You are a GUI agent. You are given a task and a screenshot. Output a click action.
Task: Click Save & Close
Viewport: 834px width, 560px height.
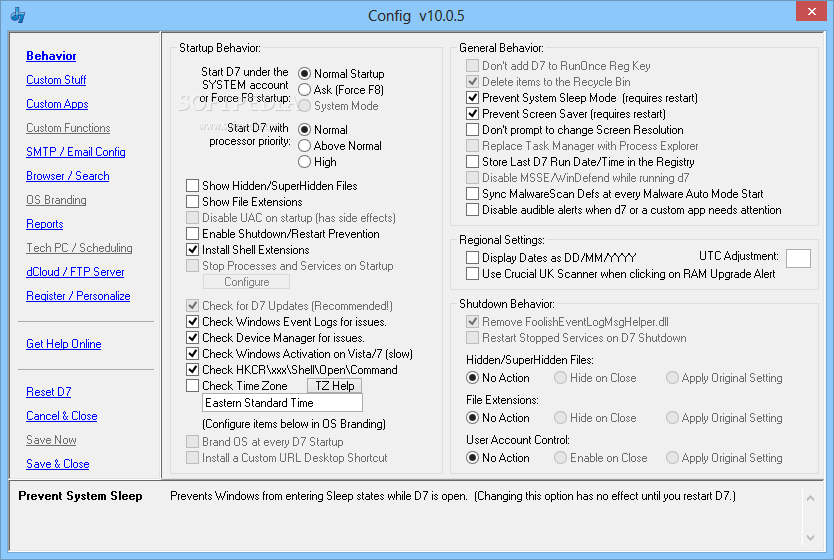[x=57, y=464]
